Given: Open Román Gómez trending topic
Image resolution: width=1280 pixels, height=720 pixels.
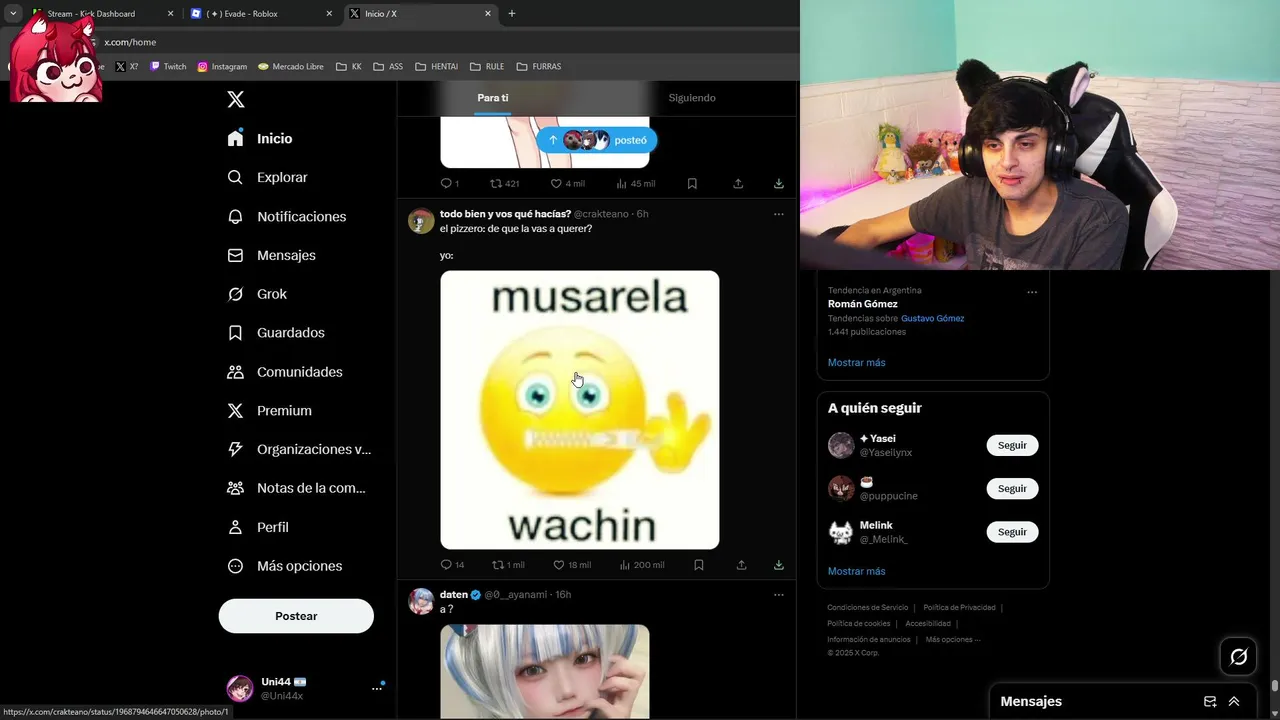Looking at the screenshot, I should [863, 304].
